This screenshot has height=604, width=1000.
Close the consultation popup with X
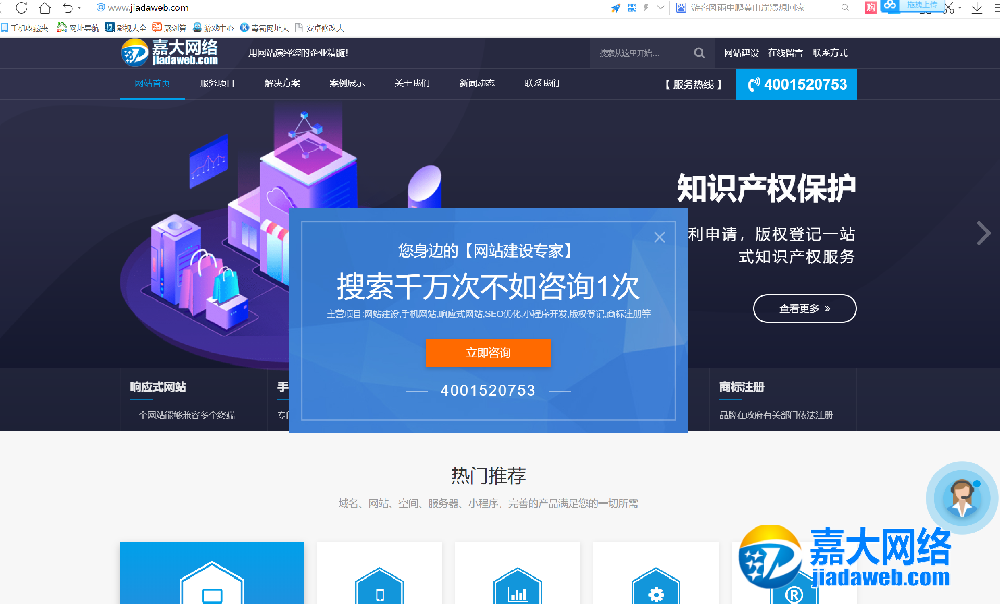click(x=659, y=237)
